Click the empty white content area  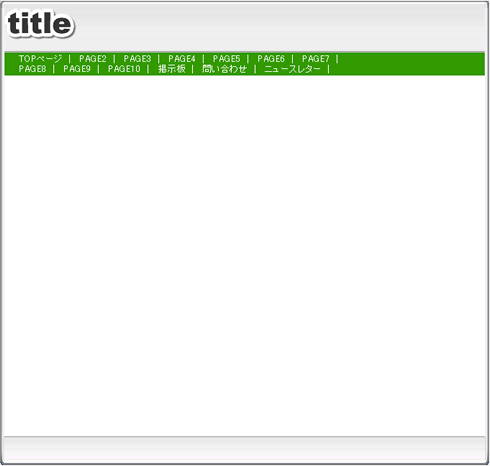point(245,255)
